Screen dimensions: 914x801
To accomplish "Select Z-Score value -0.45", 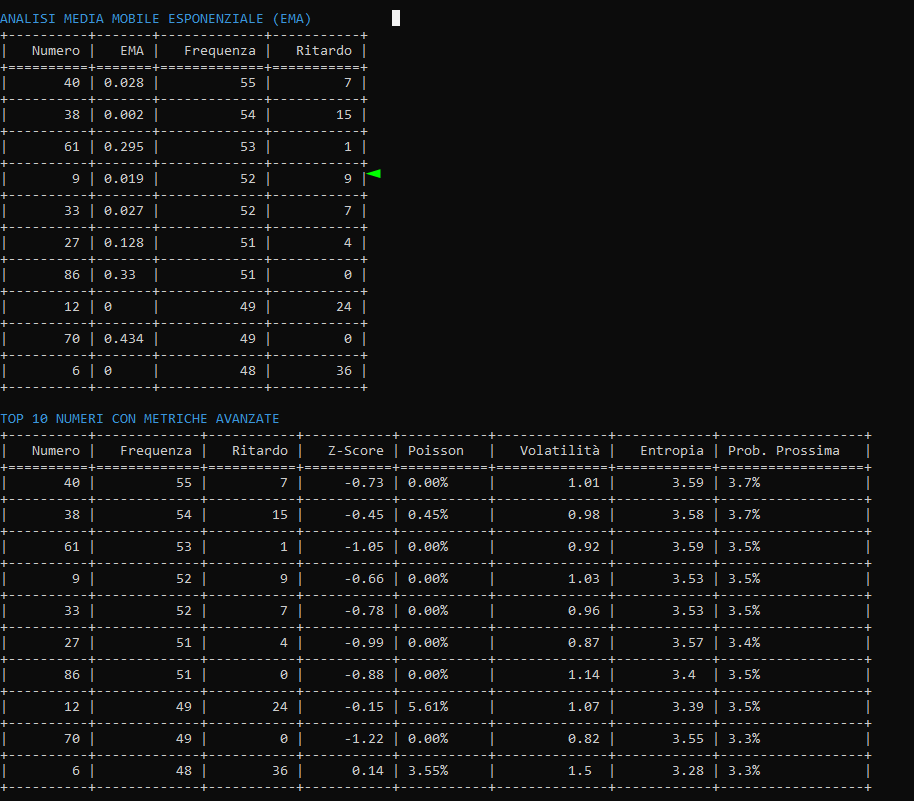I will tap(364, 515).
